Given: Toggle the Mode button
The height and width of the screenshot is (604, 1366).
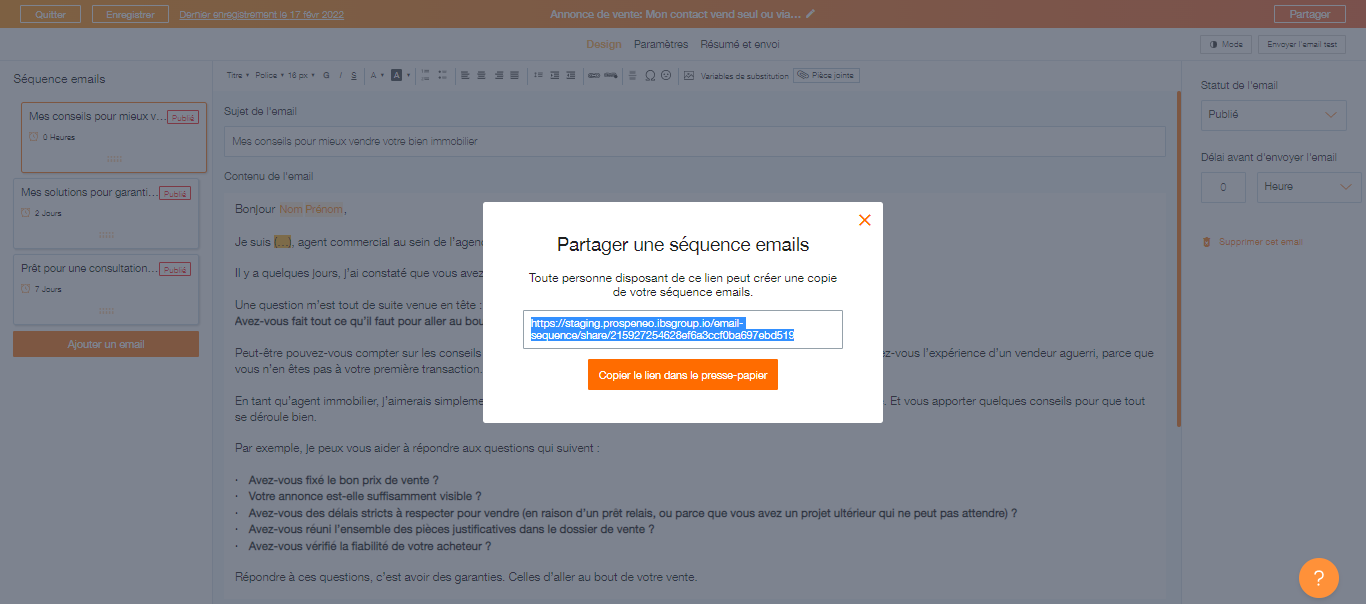Looking at the screenshot, I should point(1226,44).
